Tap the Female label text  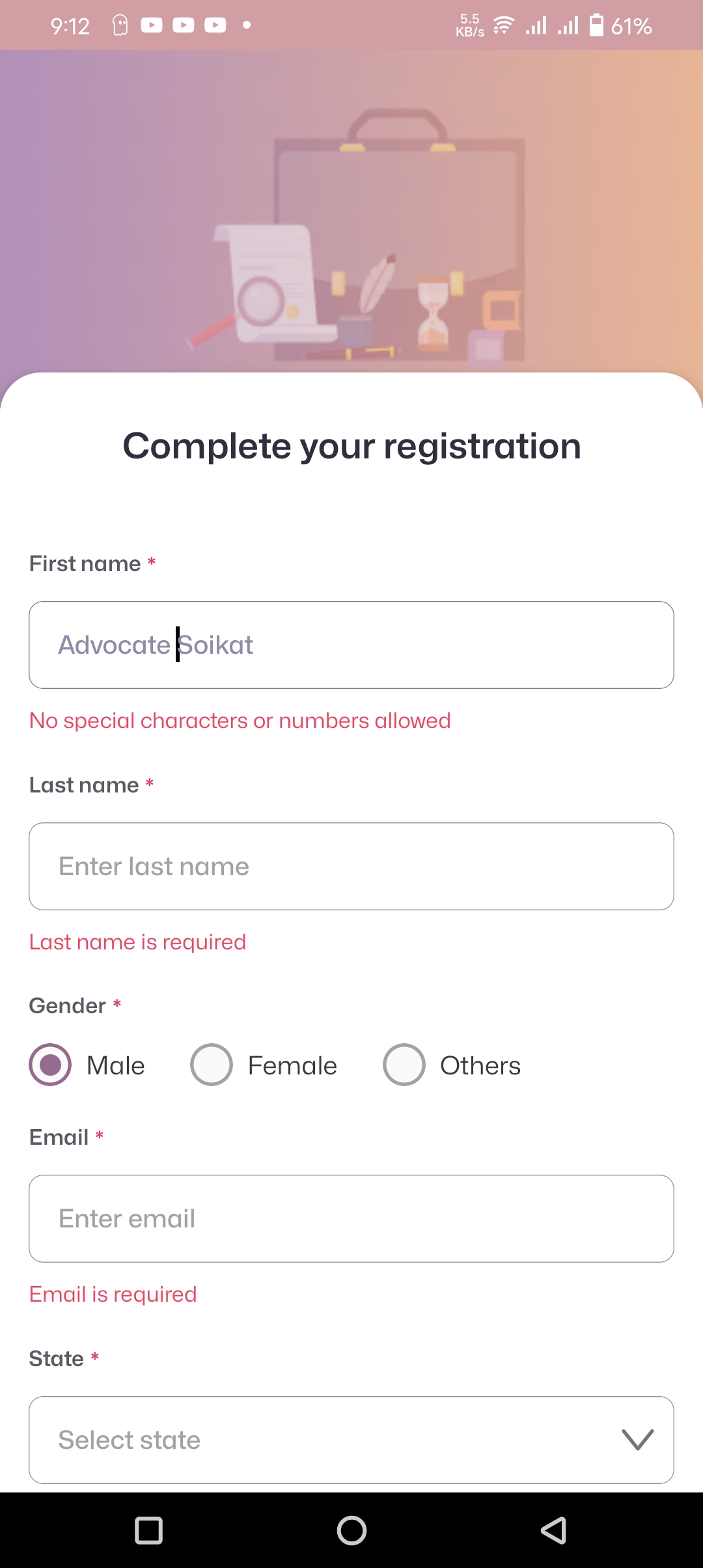click(292, 1066)
